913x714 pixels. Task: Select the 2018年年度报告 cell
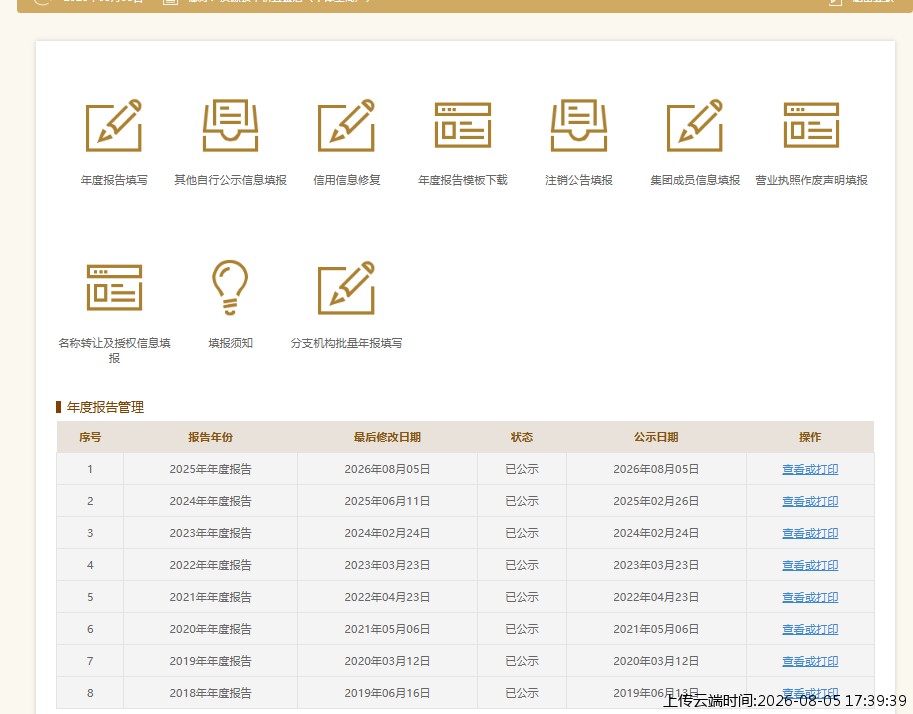coord(210,693)
